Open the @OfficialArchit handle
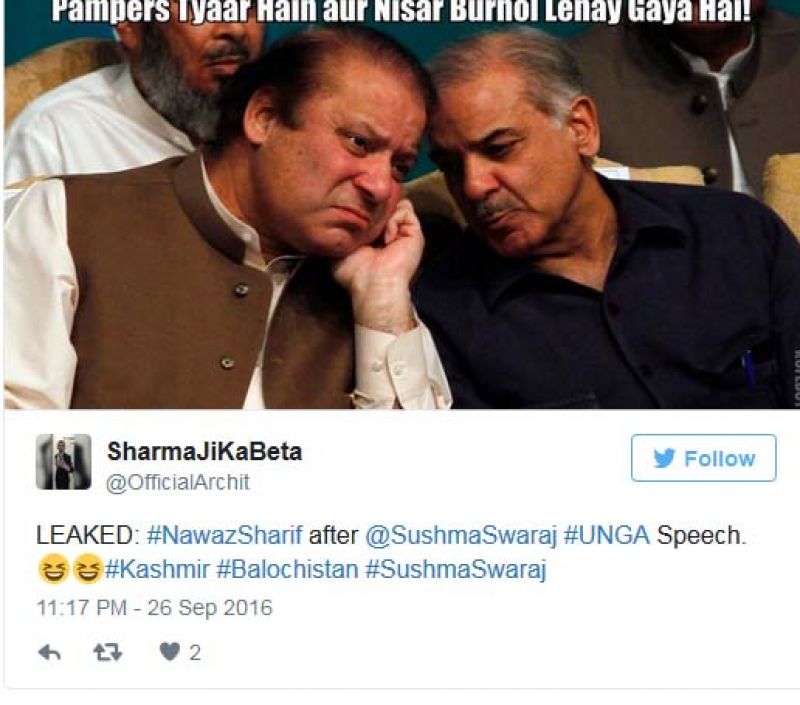 click(178, 483)
